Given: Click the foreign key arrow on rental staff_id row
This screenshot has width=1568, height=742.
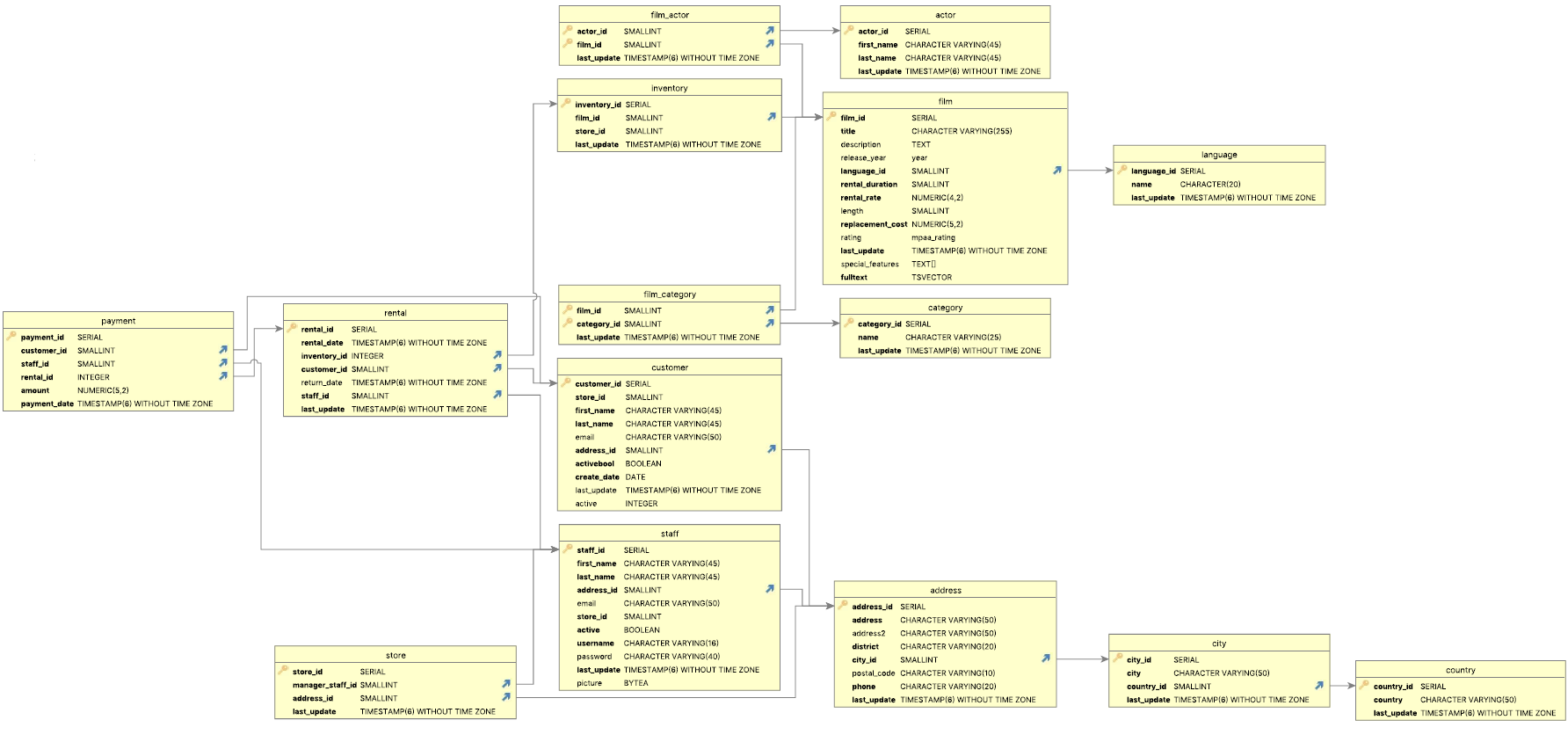Looking at the screenshot, I should click(x=497, y=395).
